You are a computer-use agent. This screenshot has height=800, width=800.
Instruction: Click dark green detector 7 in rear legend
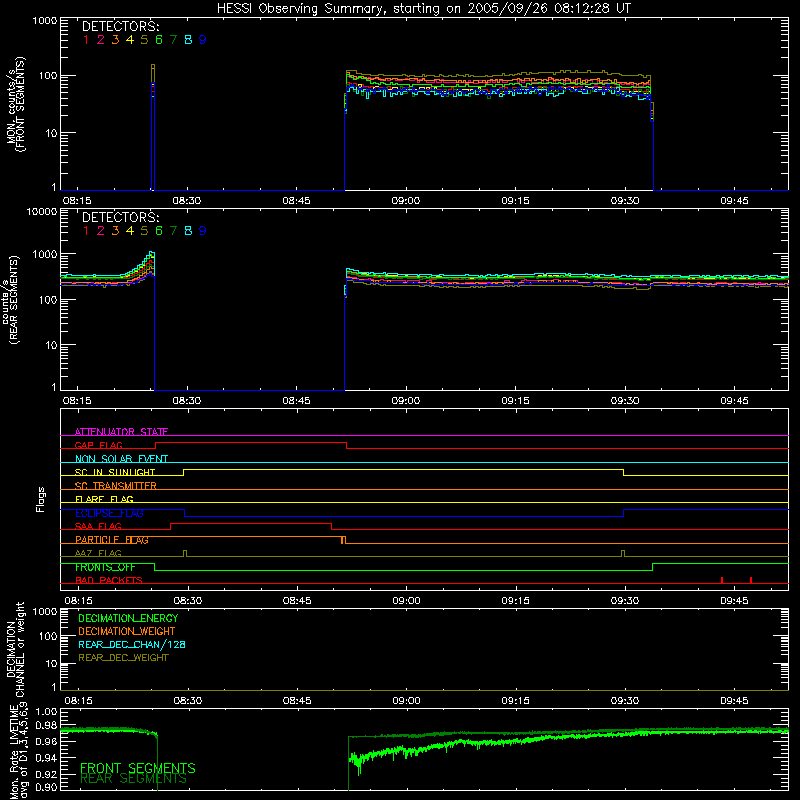pos(173,231)
